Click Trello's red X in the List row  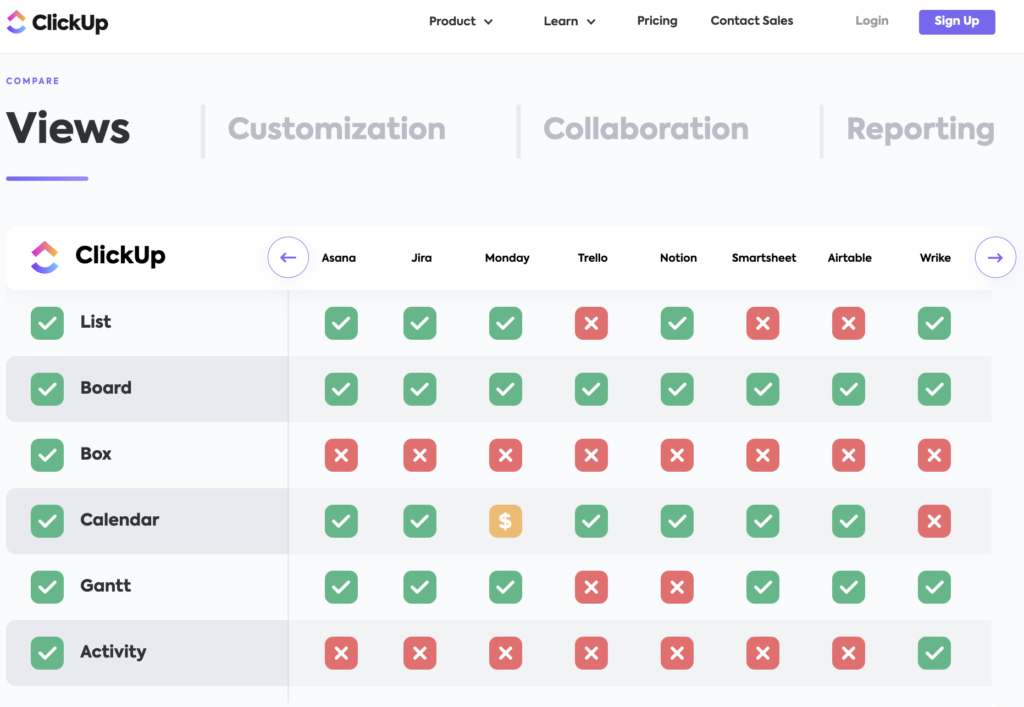(591, 323)
